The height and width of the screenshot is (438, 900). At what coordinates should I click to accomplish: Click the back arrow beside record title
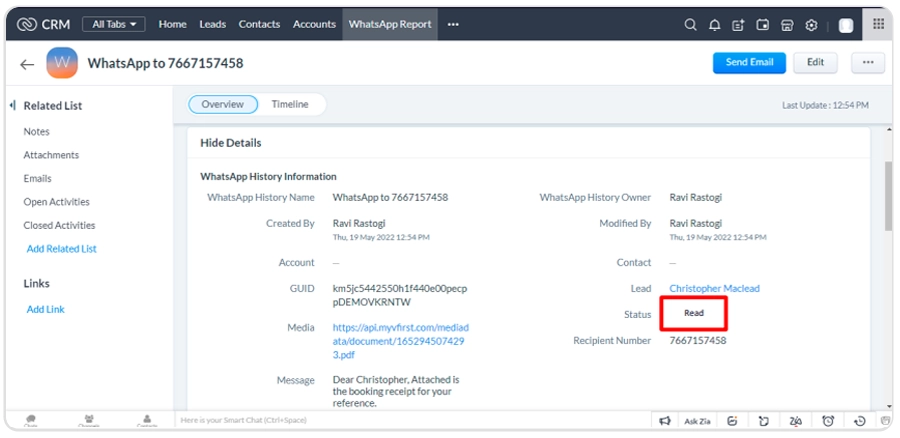pos(27,64)
